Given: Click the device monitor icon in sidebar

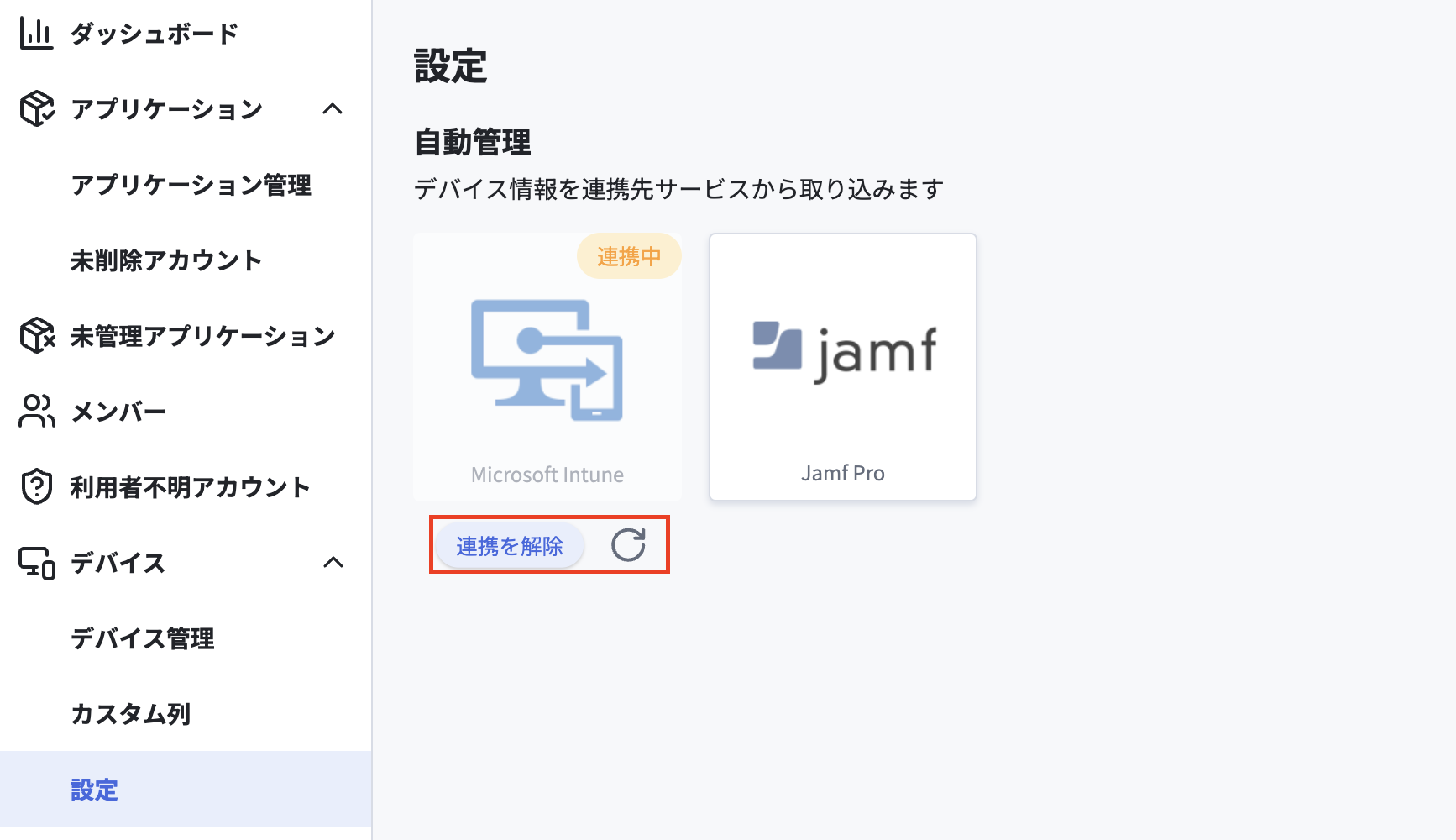Looking at the screenshot, I should click(37, 563).
